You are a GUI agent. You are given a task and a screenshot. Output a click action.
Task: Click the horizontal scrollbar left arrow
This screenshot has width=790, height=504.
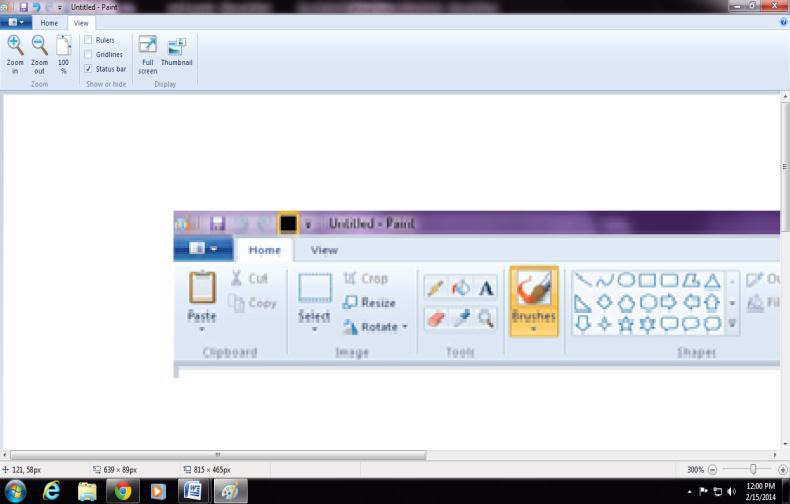tap(5, 455)
